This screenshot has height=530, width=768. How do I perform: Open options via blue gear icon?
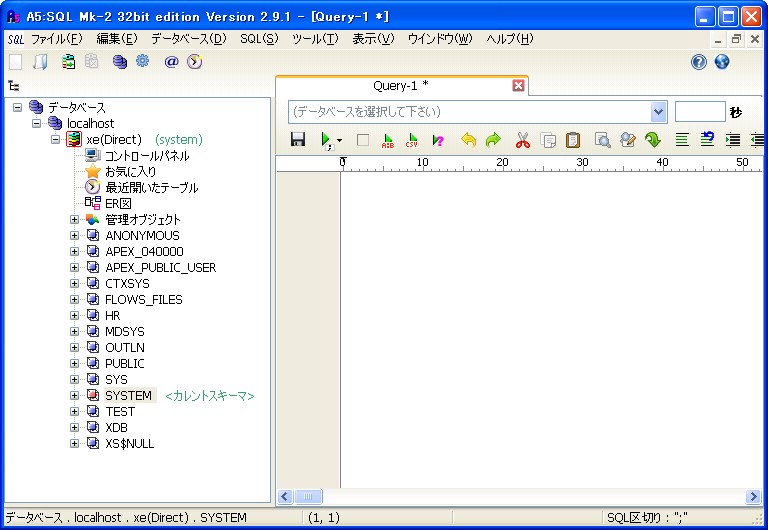pyautogui.click(x=143, y=61)
